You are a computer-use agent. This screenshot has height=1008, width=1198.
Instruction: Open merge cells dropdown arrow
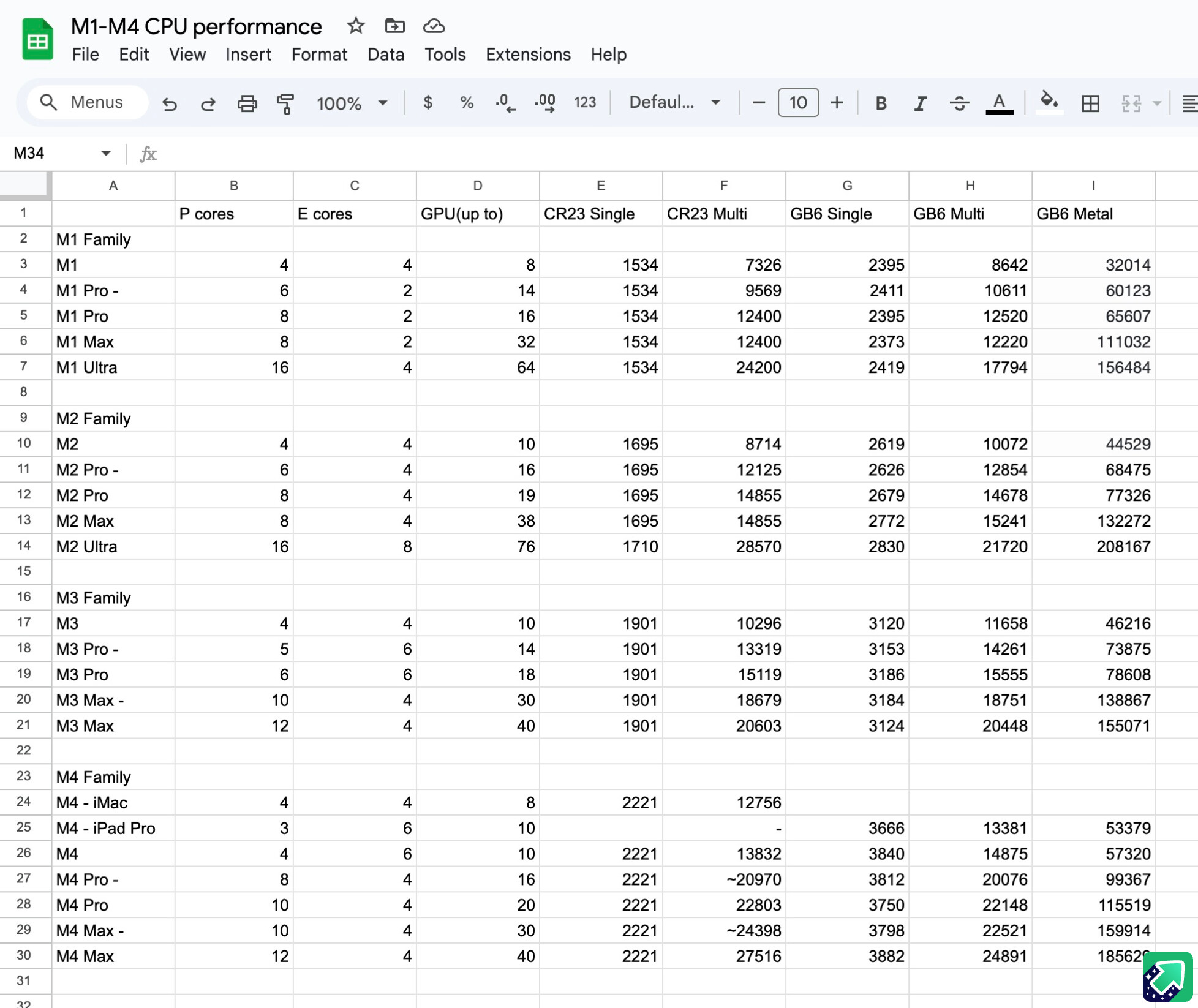1156,103
